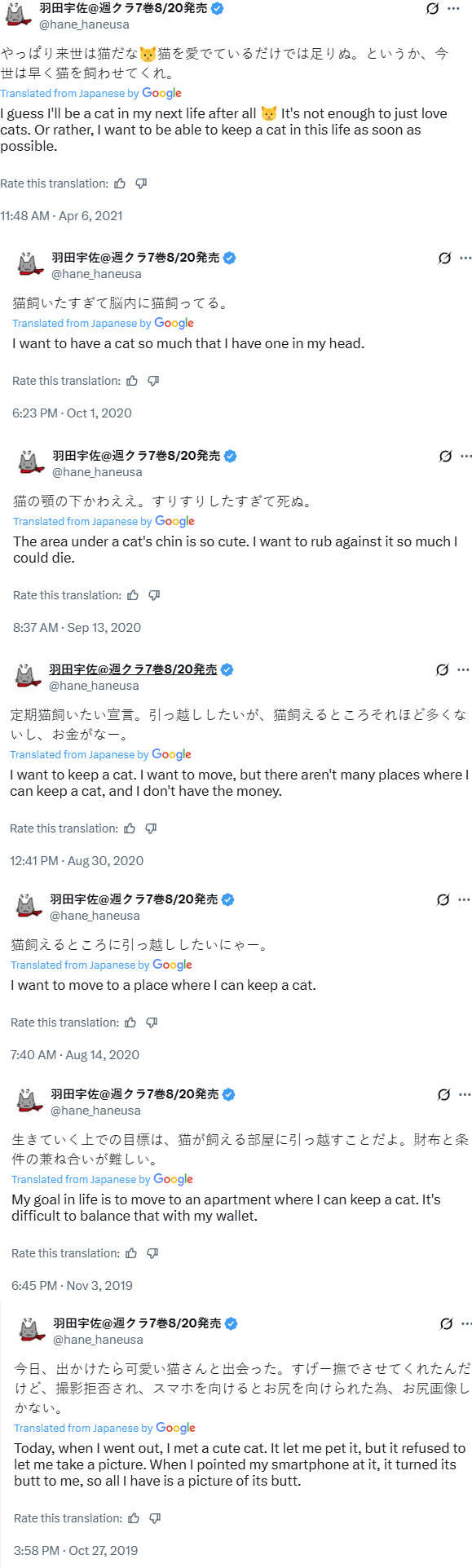Thumbs down the Apr 6, 2021 tweet translation
The image size is (472, 1568).
coord(141,183)
